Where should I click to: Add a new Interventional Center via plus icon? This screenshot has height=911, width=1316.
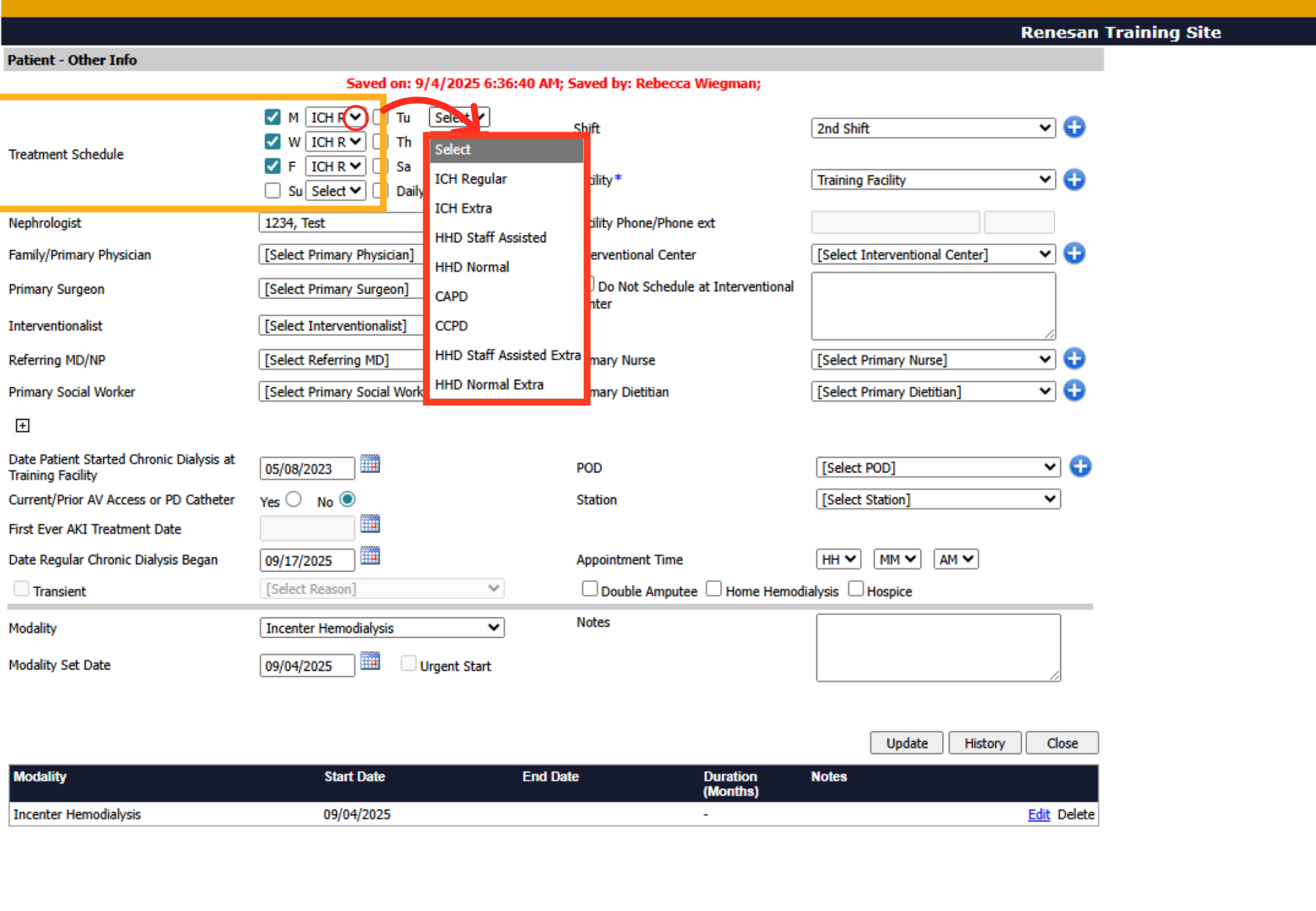pos(1074,254)
